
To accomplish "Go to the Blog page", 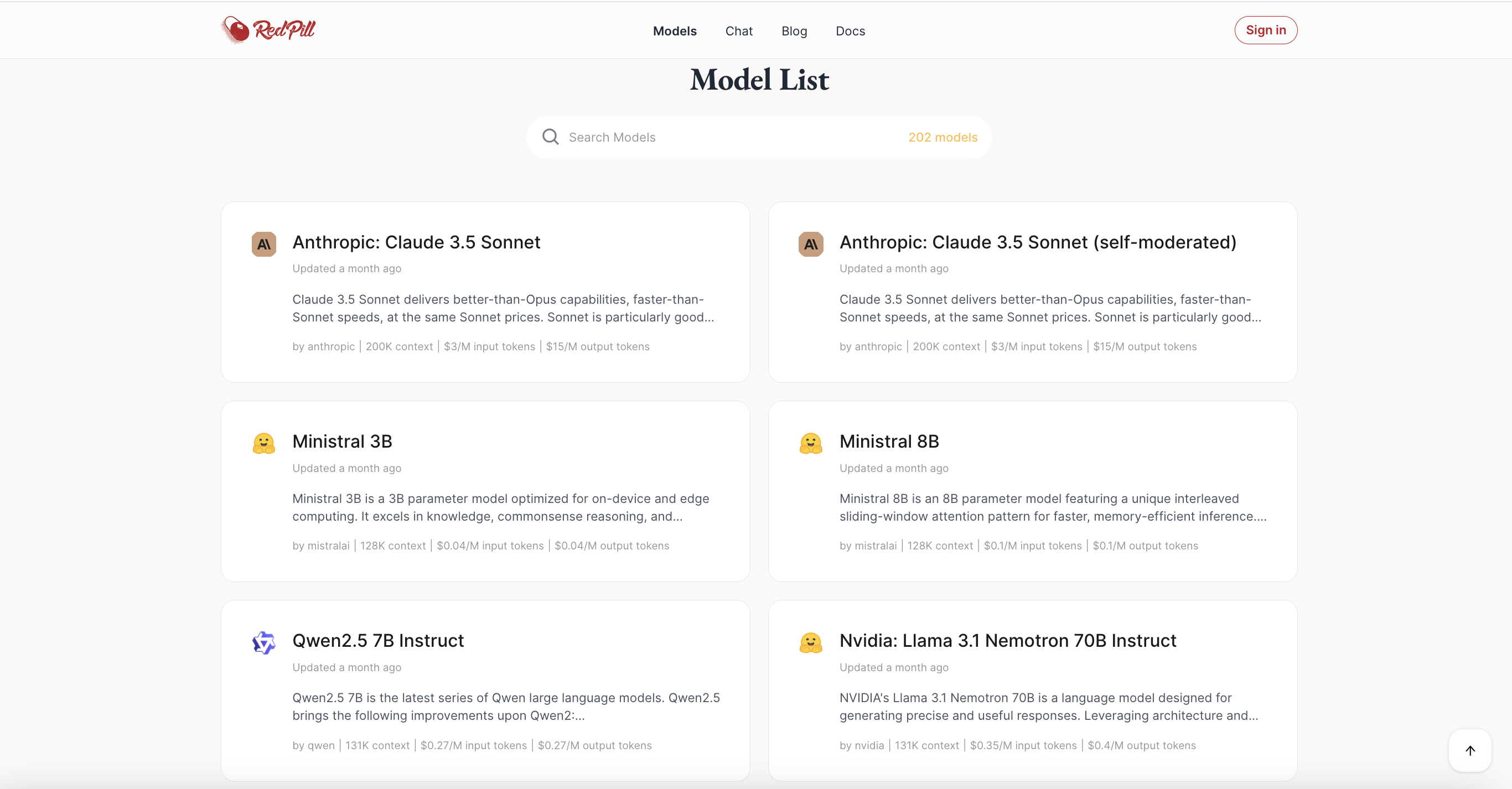I will click(794, 30).
